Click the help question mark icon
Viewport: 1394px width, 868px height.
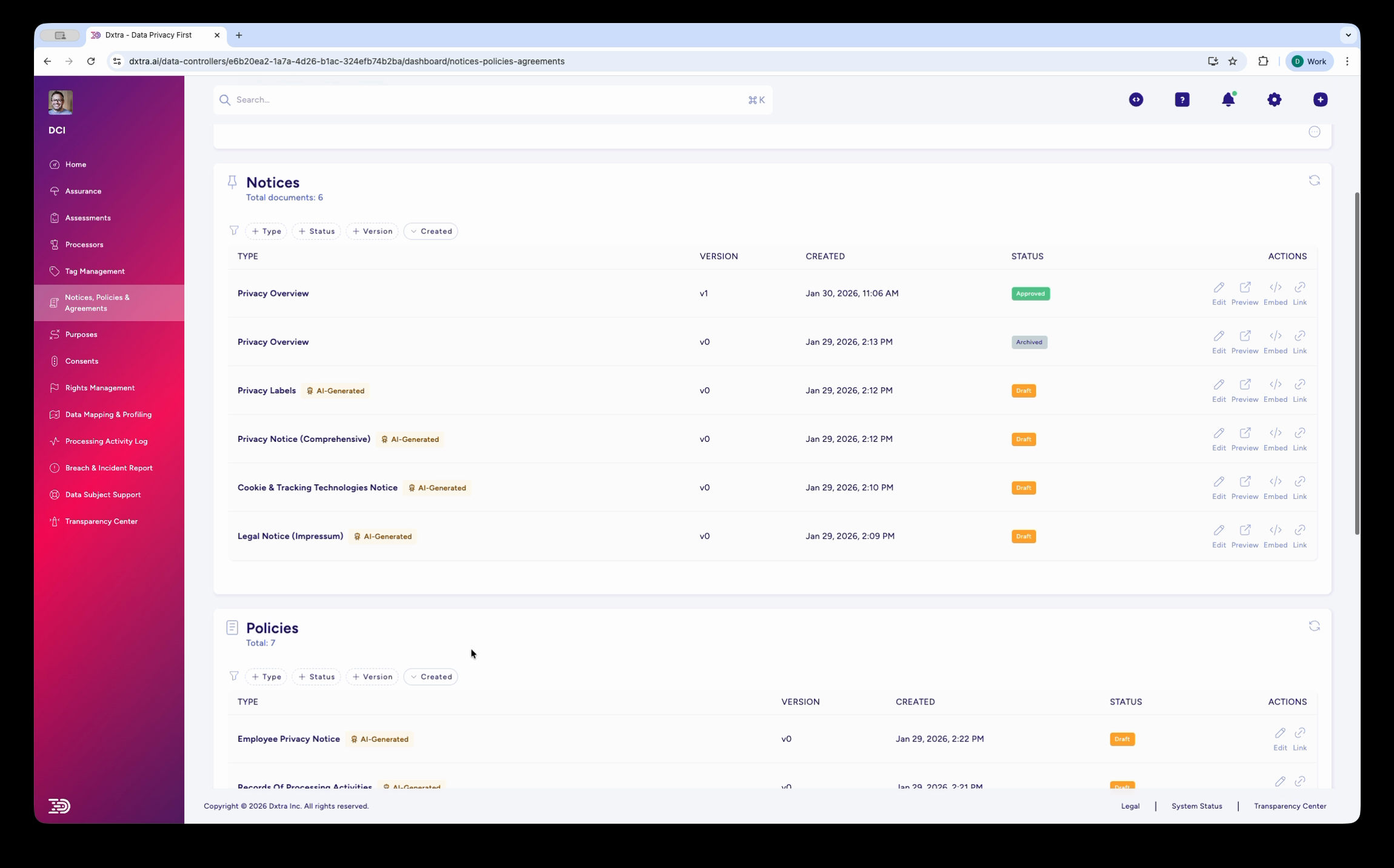pos(1182,99)
